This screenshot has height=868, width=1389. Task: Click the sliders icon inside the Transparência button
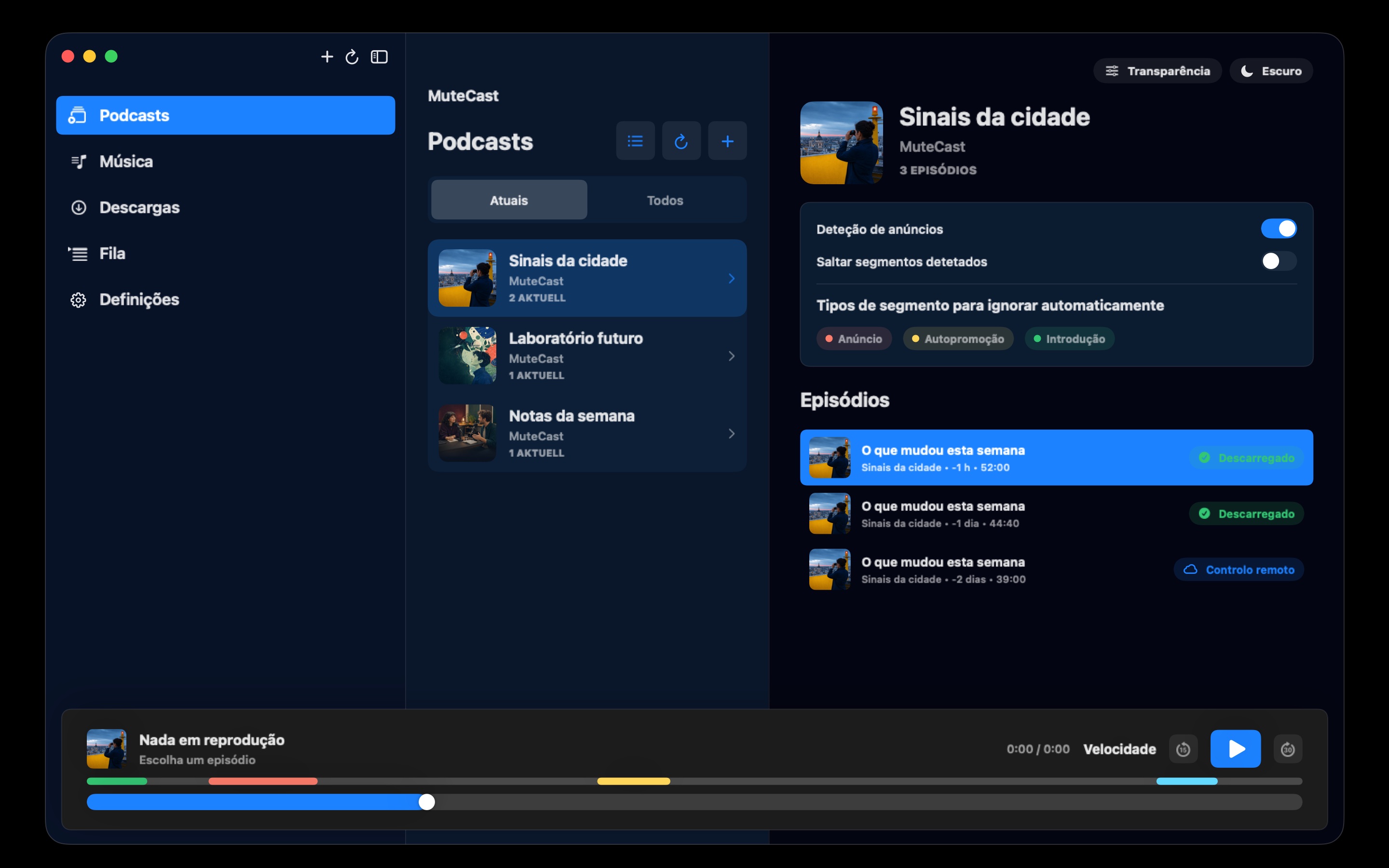coord(1112,70)
